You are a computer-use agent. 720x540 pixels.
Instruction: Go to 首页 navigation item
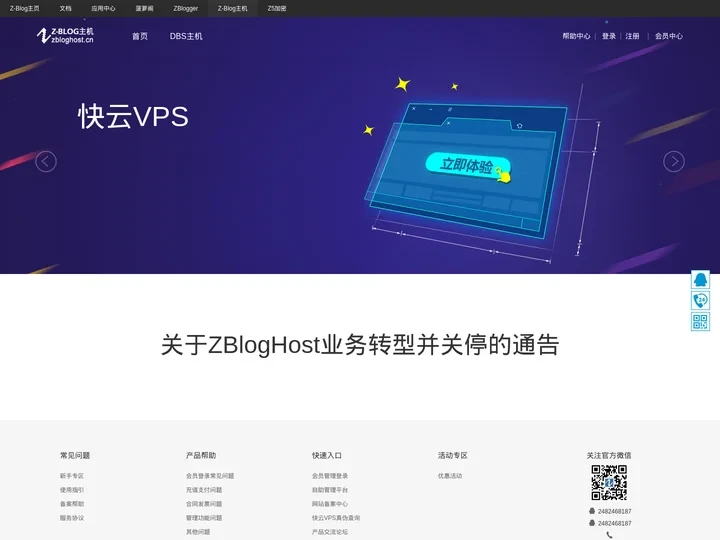140,36
